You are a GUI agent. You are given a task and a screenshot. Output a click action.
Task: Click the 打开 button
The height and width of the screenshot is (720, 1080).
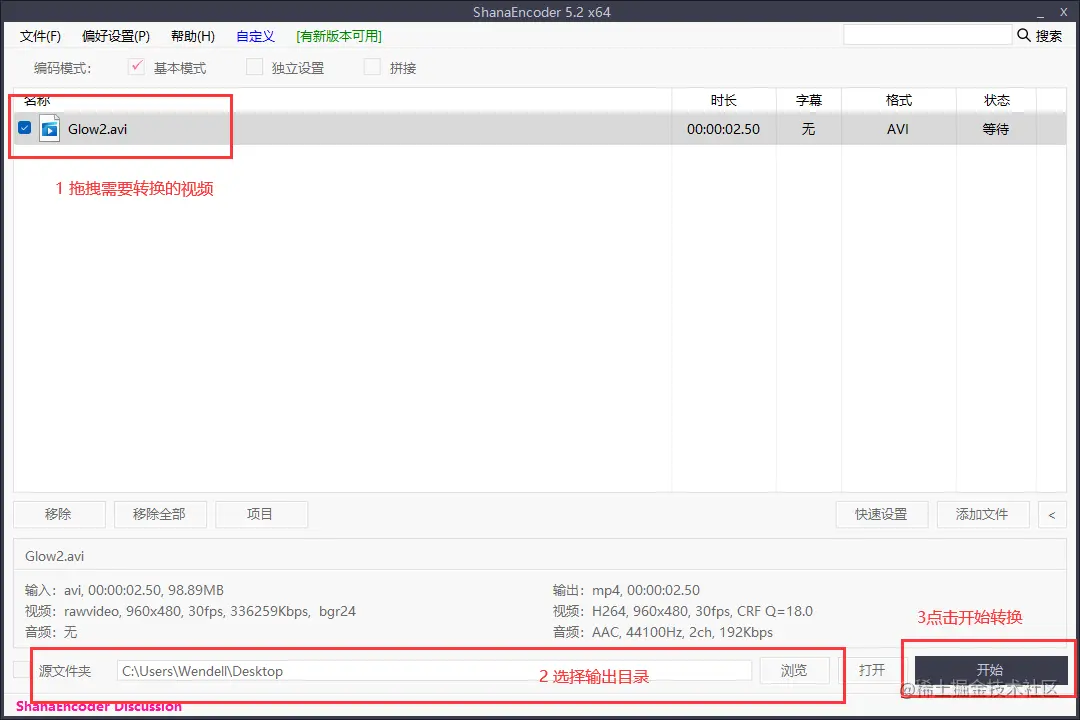[872, 670]
